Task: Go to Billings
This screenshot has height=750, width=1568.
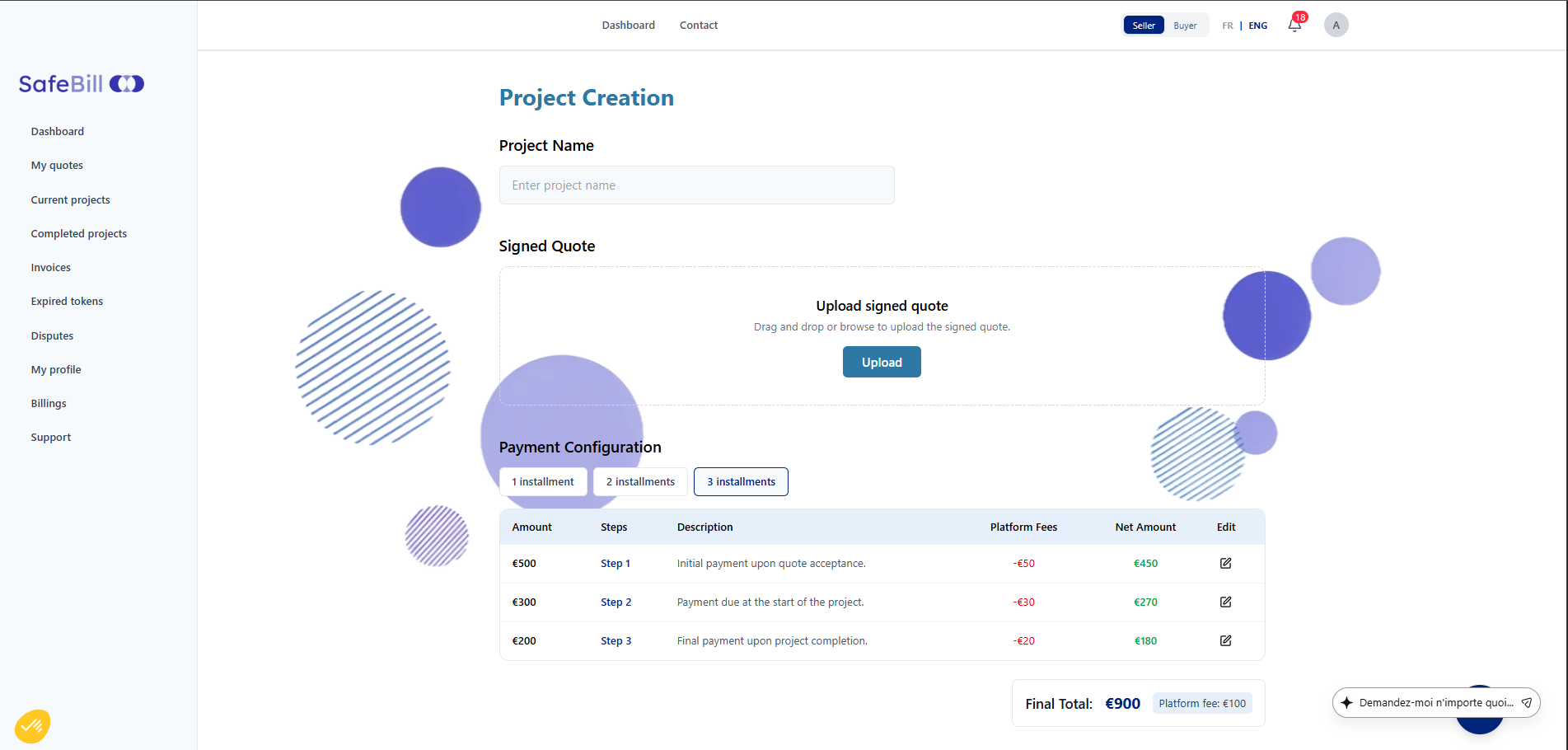Action: [x=49, y=403]
